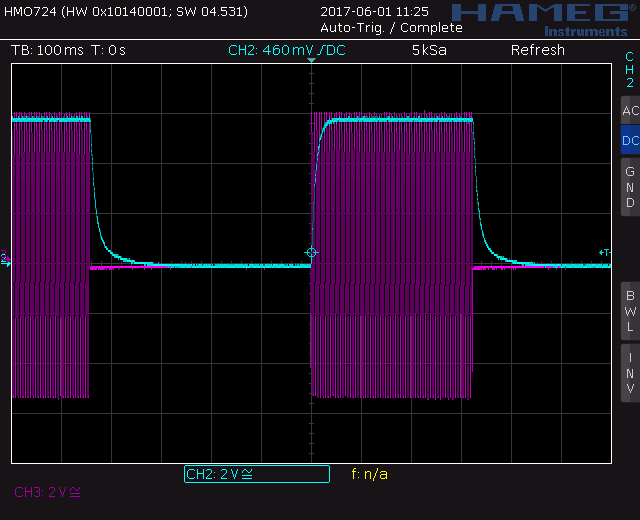Image resolution: width=640 pixels, height=520 pixels.
Task: Click the TB: 100 ms timebase readout
Action: pos(46,50)
